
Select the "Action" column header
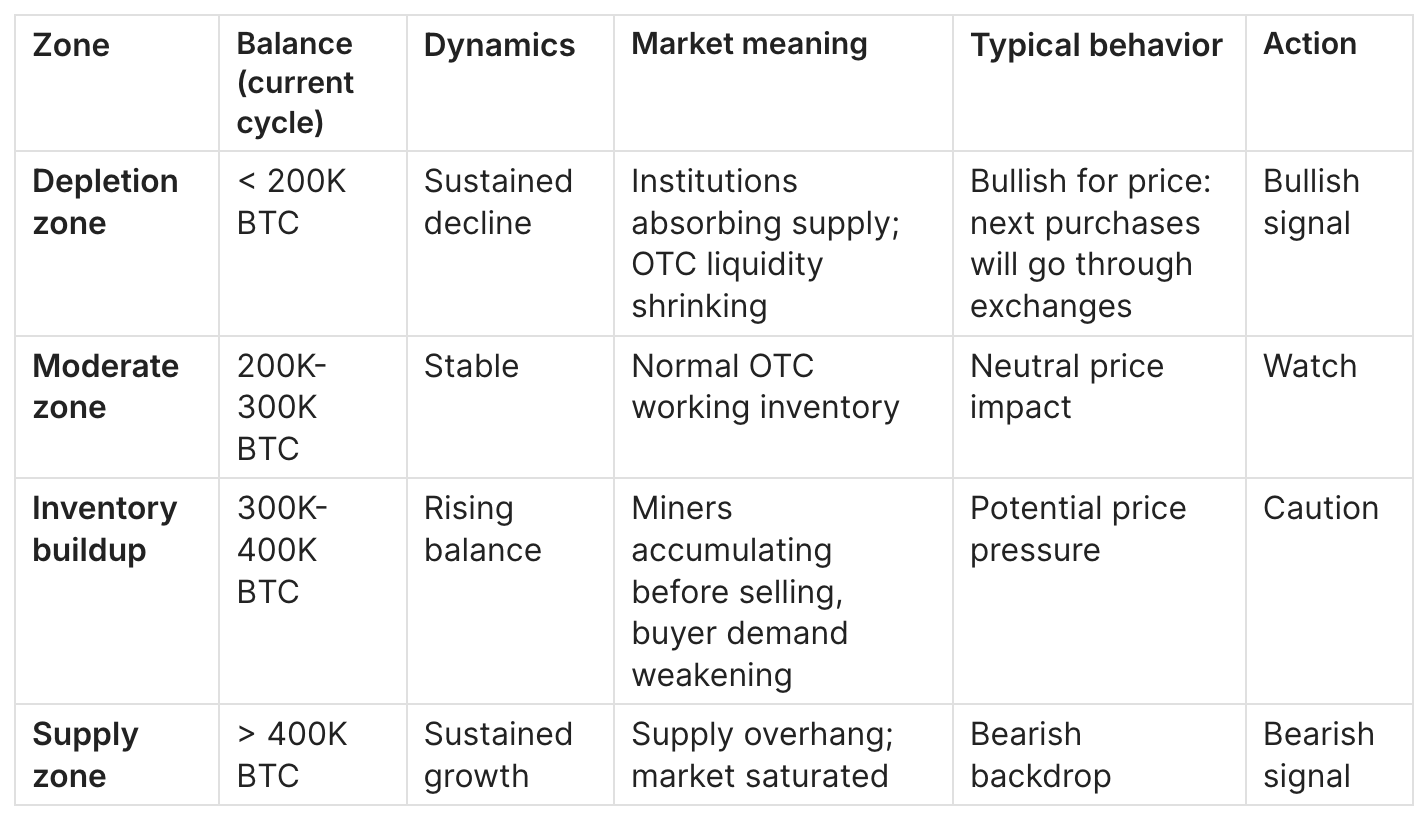[x=1310, y=45]
